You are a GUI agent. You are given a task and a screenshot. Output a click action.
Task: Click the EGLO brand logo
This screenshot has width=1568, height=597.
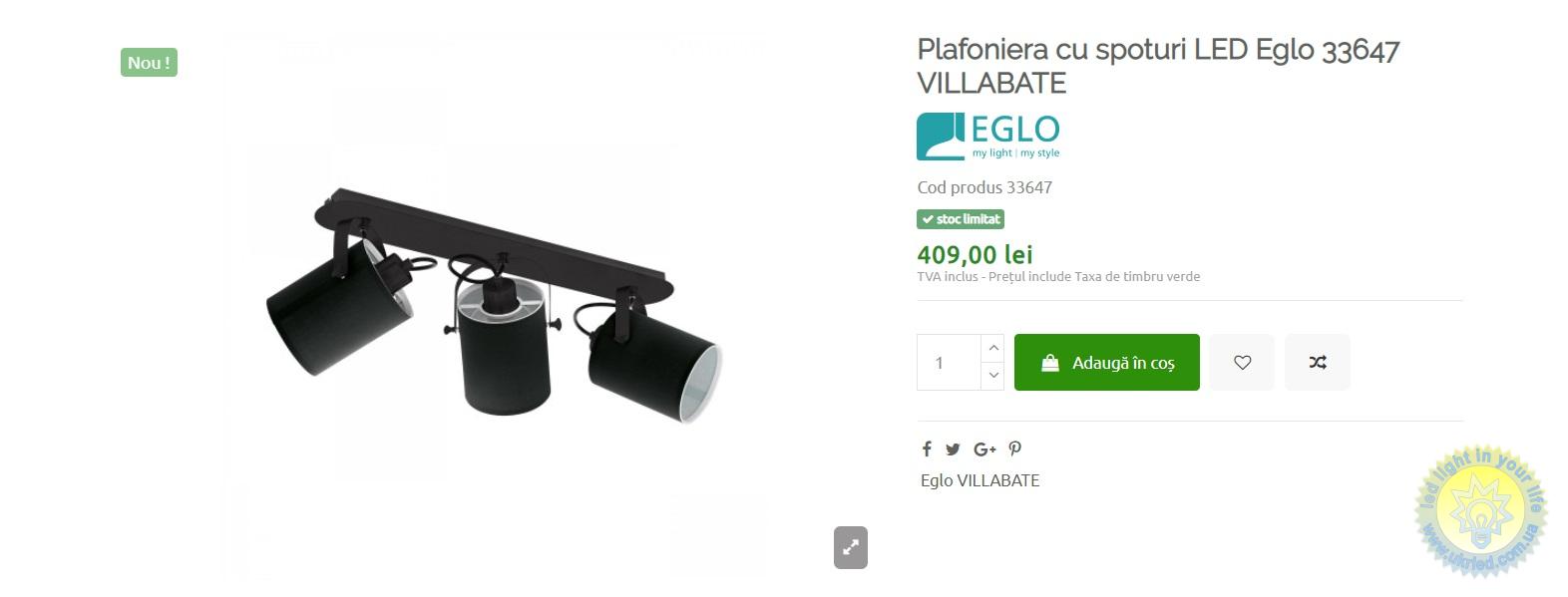click(988, 137)
